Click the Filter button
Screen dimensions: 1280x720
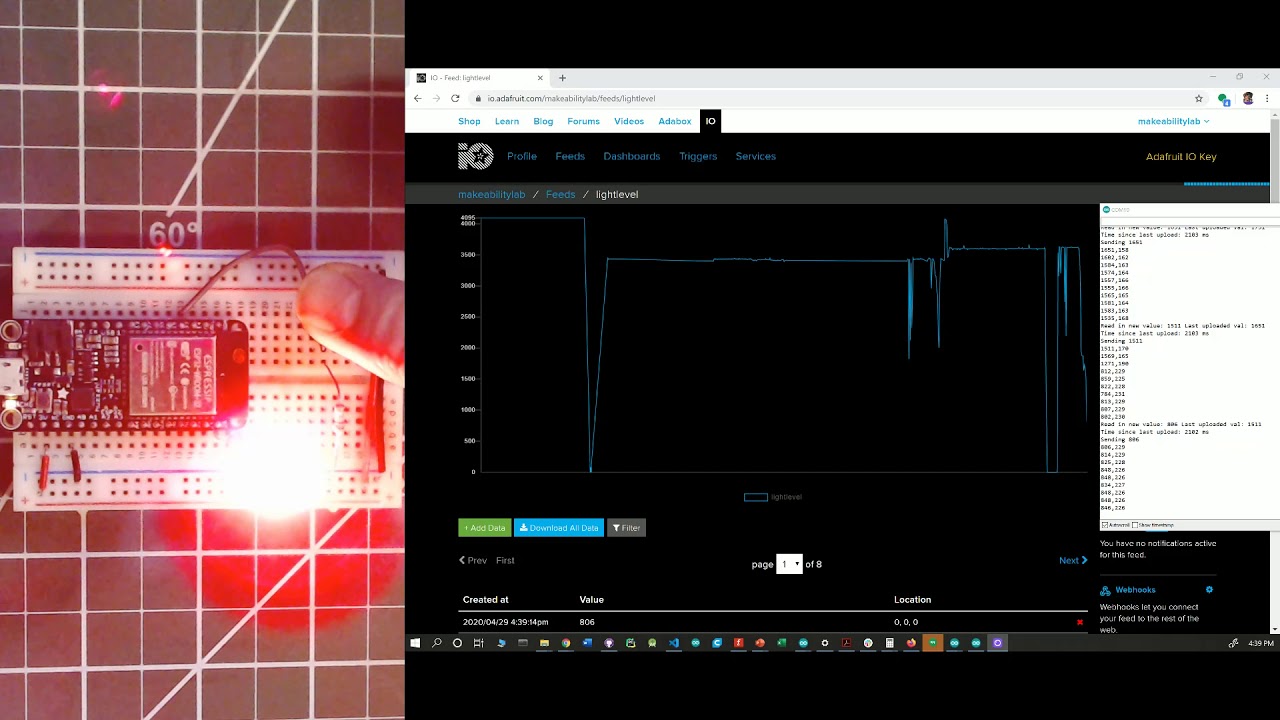(627, 528)
